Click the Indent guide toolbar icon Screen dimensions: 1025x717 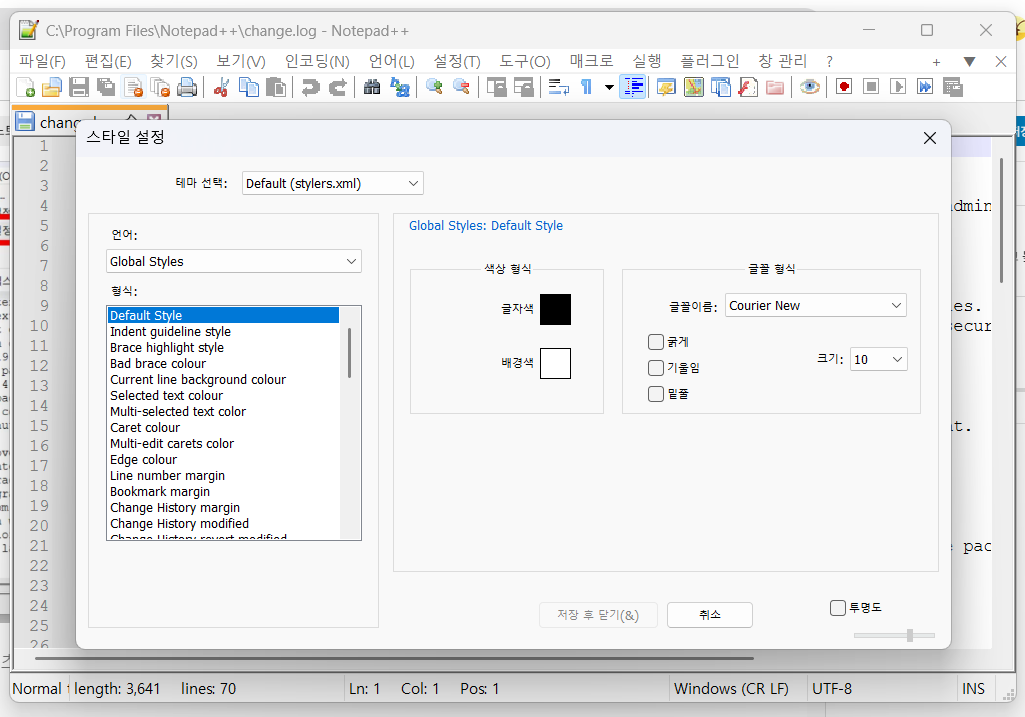[x=633, y=87]
